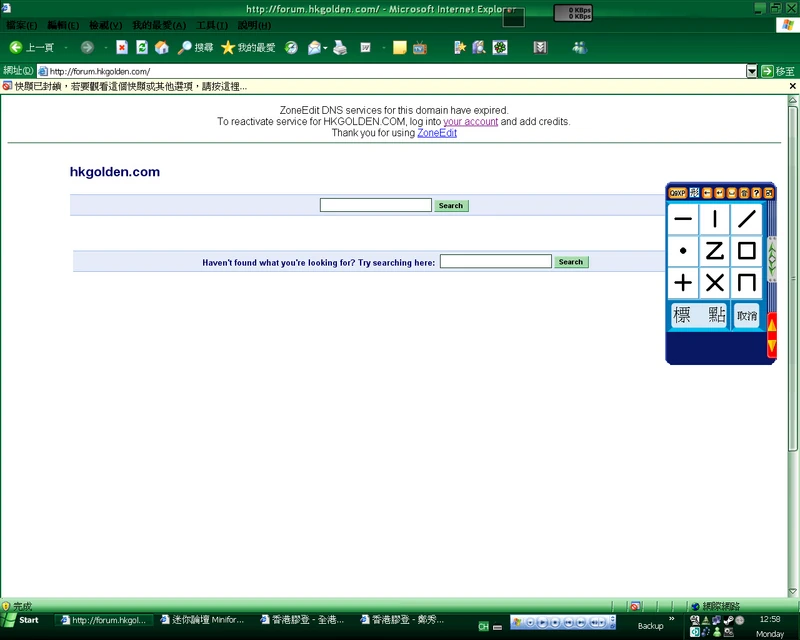The height and width of the screenshot is (640, 800).
Task: Click the Messenger people icon in toolbar
Action: point(580,47)
